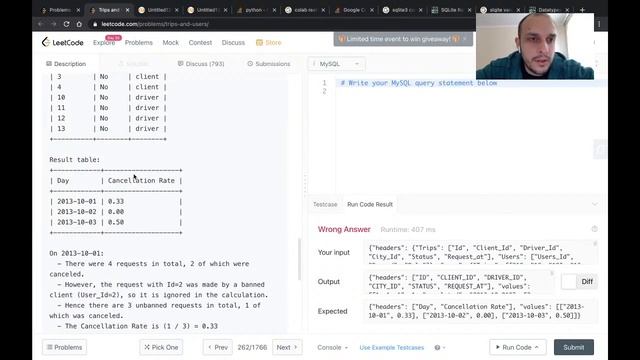Open the Contest page
640x360 pixels.
pyautogui.click(x=200, y=42)
